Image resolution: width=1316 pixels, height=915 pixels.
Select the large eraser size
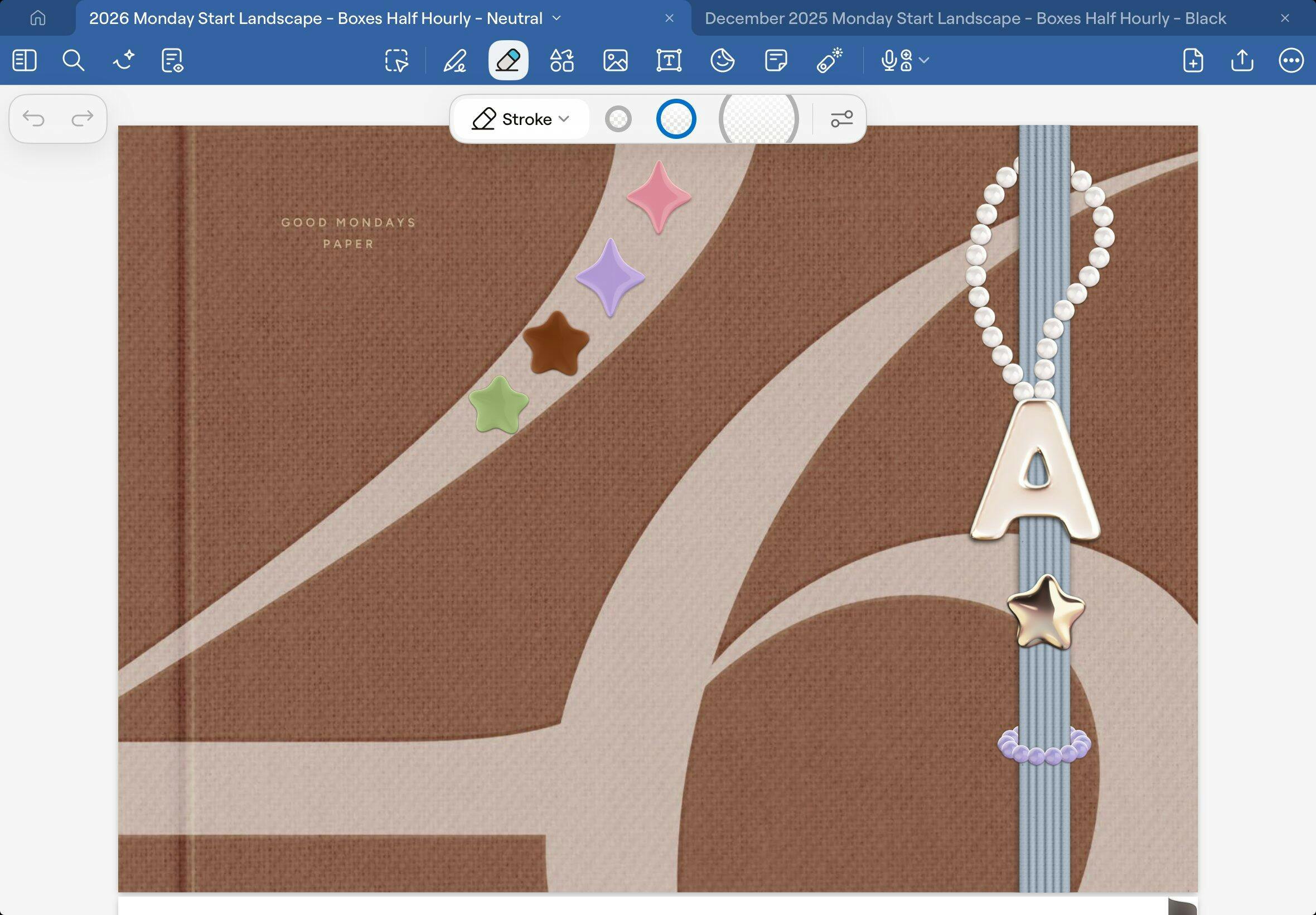click(x=758, y=119)
